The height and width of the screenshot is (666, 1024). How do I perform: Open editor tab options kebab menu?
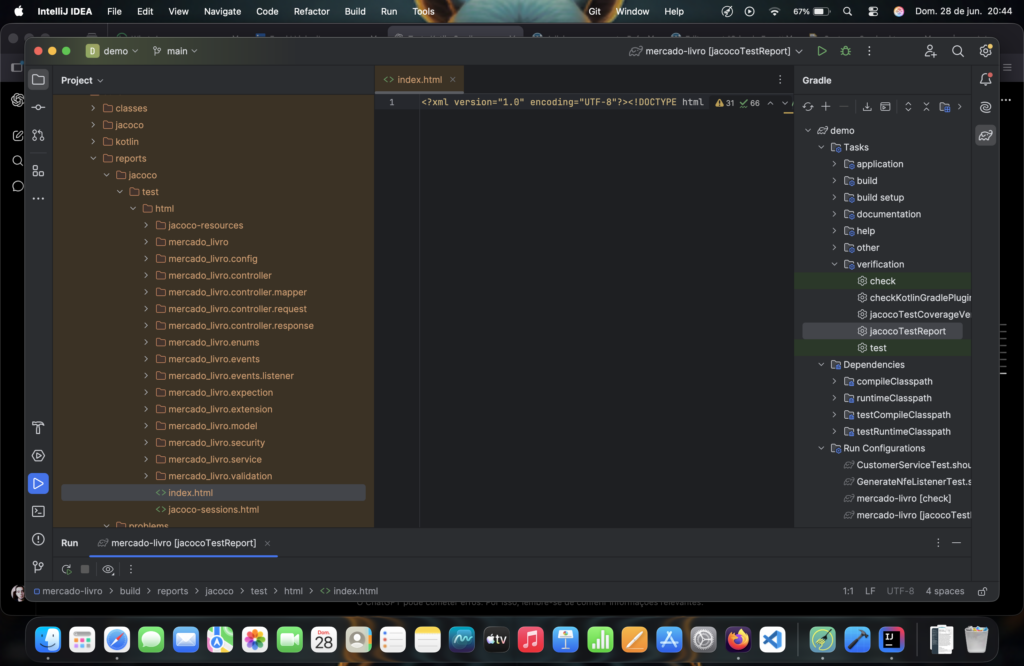click(x=780, y=80)
